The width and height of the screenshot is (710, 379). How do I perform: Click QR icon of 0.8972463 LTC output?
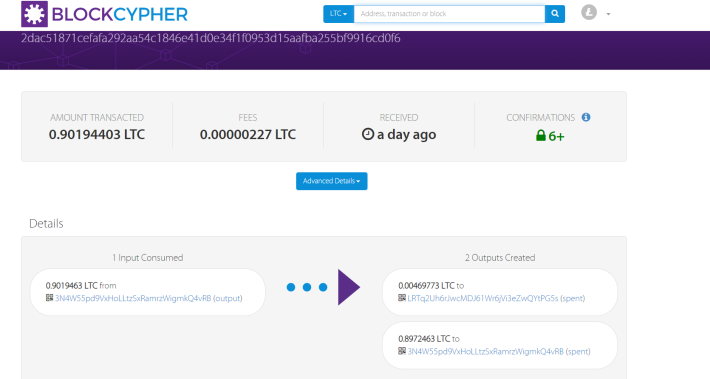tap(402, 350)
